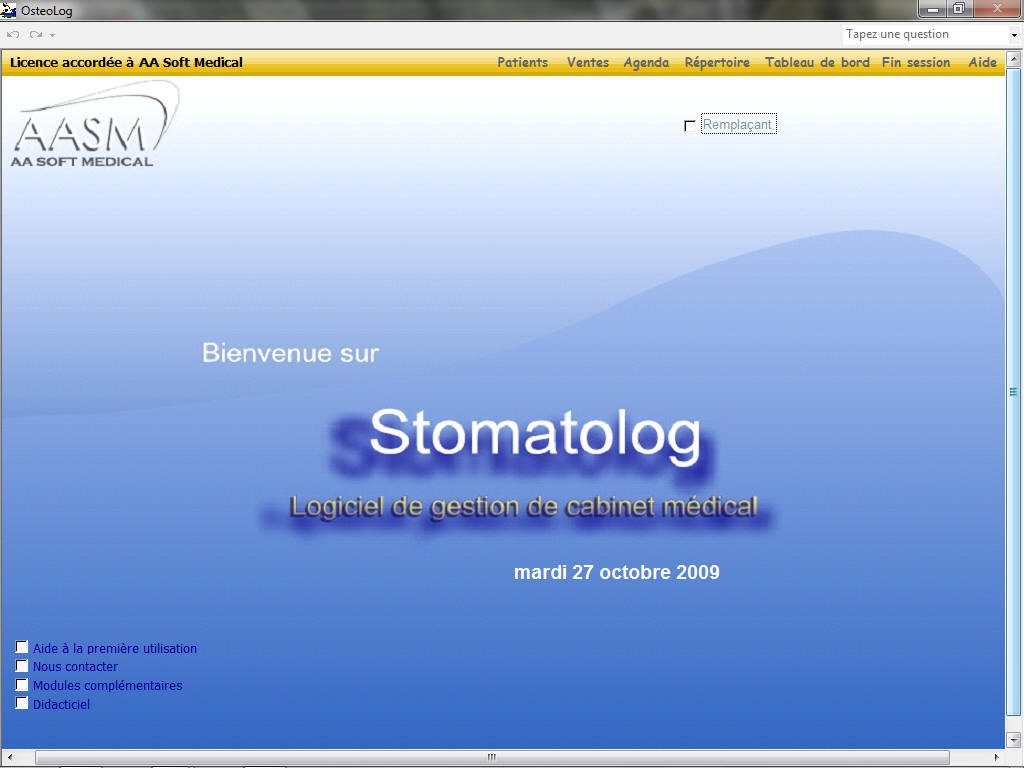Click the vertical scrollbar down arrow
This screenshot has height=768, width=1024.
1014,740
